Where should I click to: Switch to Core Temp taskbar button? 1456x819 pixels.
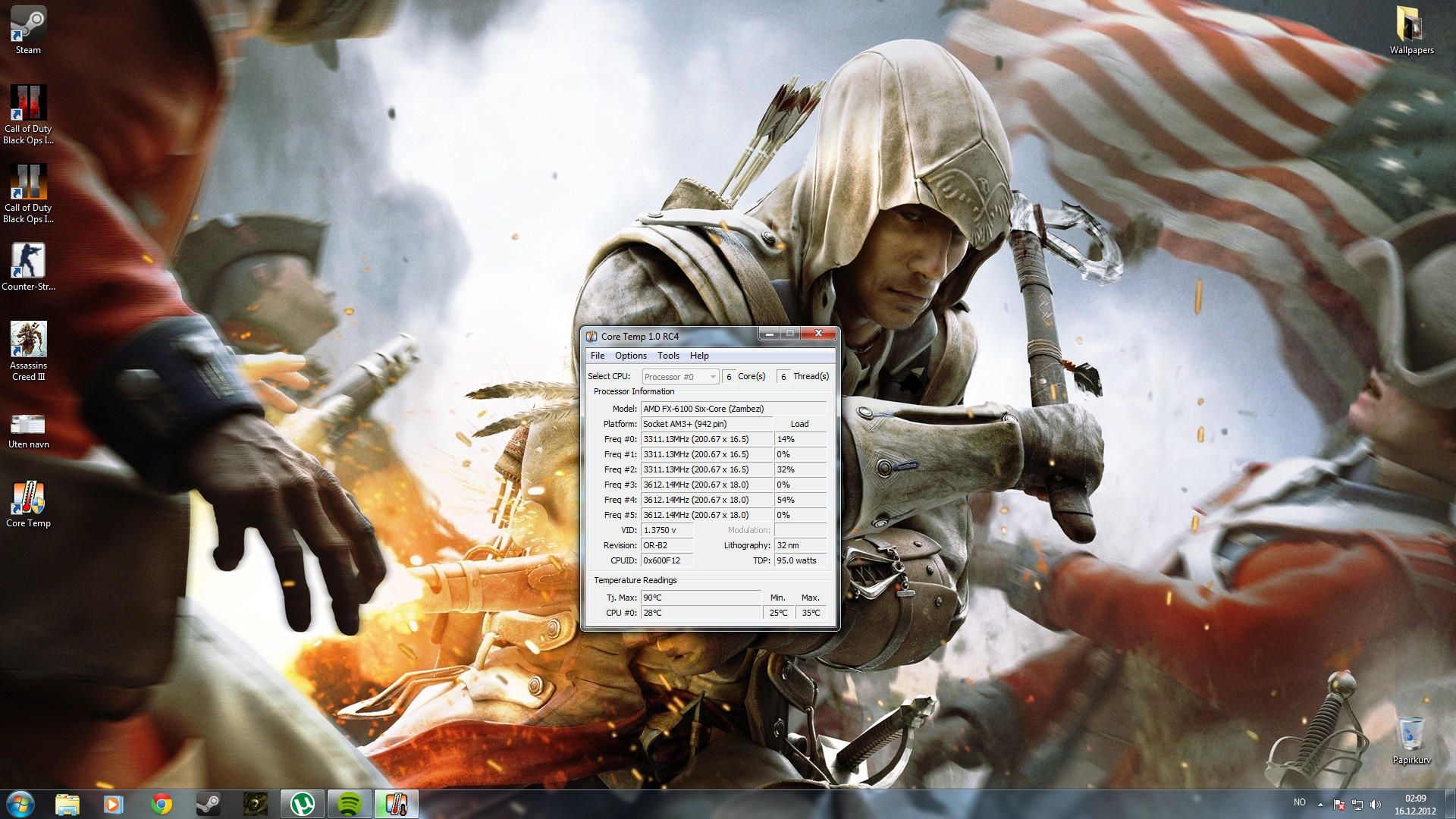tap(396, 804)
